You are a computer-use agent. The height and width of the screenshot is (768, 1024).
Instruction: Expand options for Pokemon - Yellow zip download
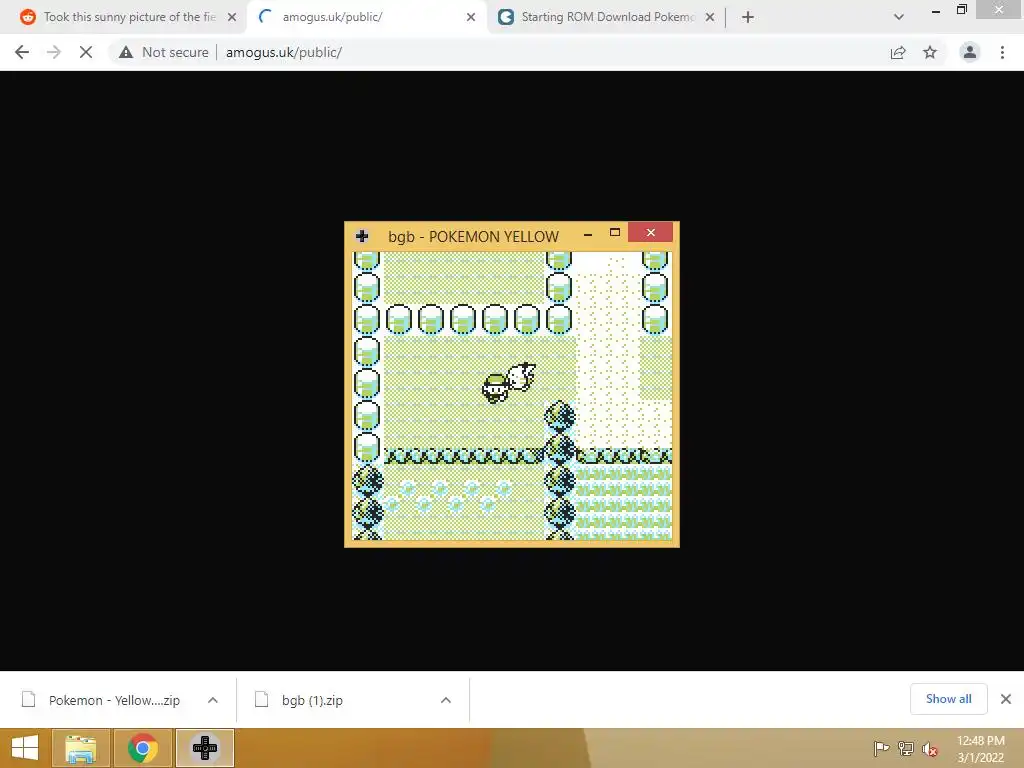[x=213, y=700]
